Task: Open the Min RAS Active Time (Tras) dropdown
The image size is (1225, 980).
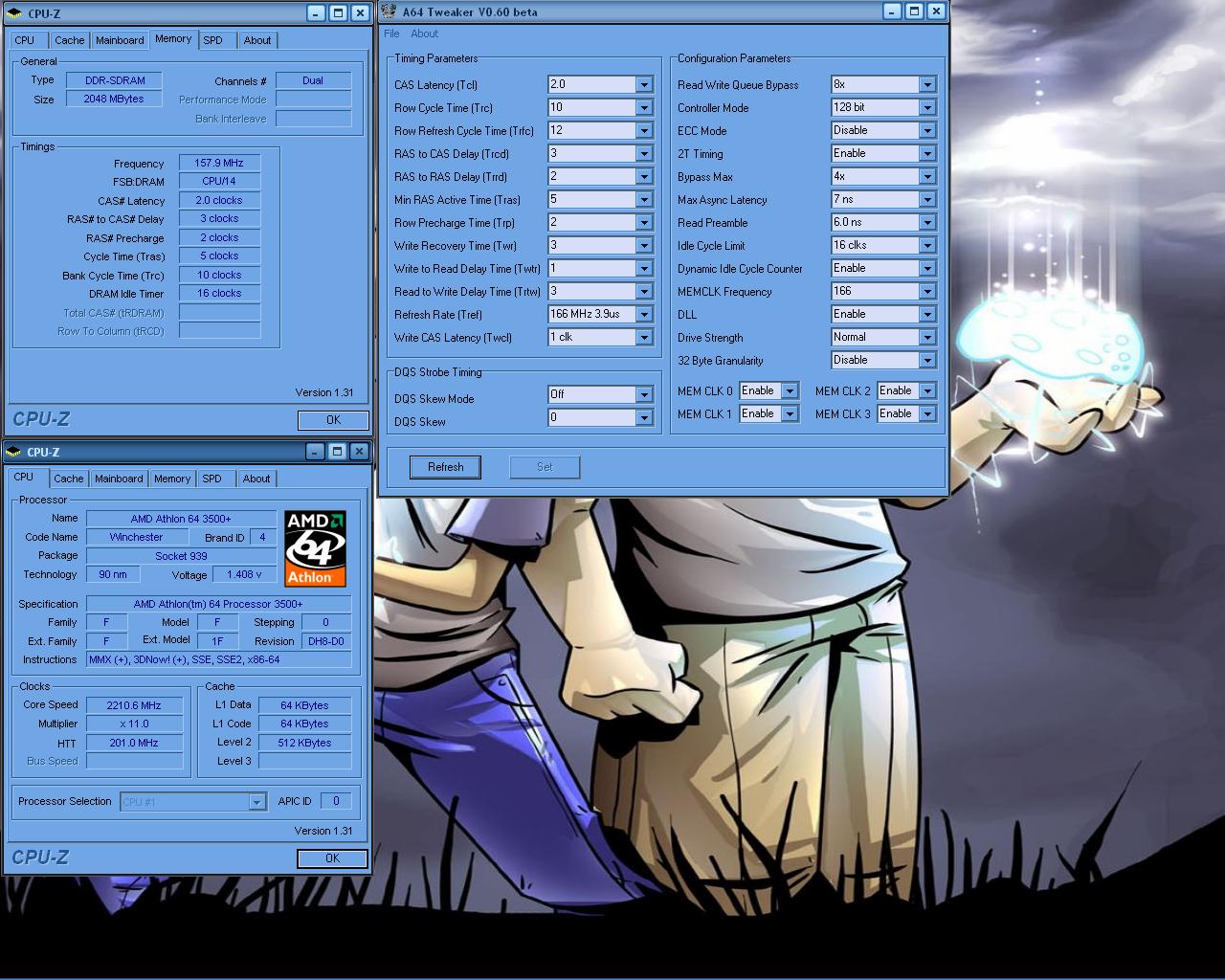Action: 644,199
